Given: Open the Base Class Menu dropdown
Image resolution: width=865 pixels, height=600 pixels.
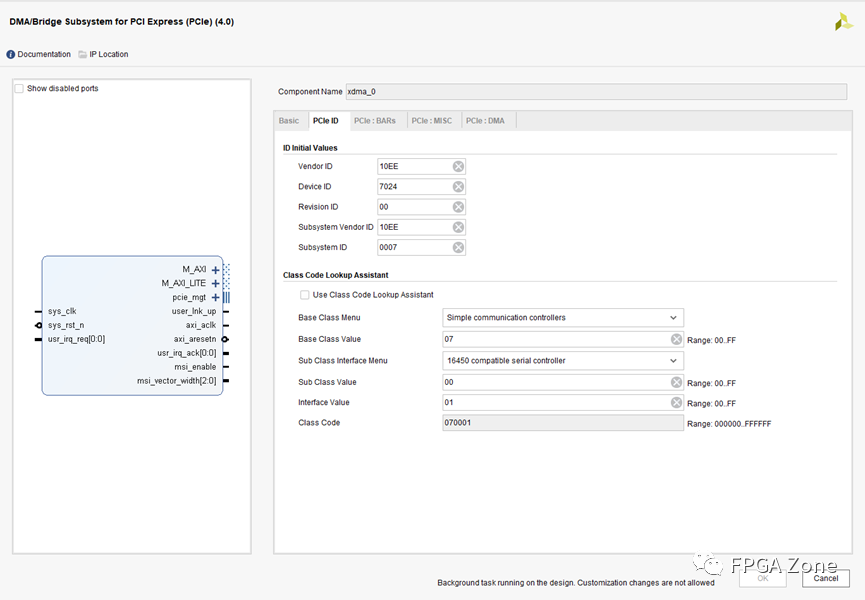Looking at the screenshot, I should coord(563,318).
